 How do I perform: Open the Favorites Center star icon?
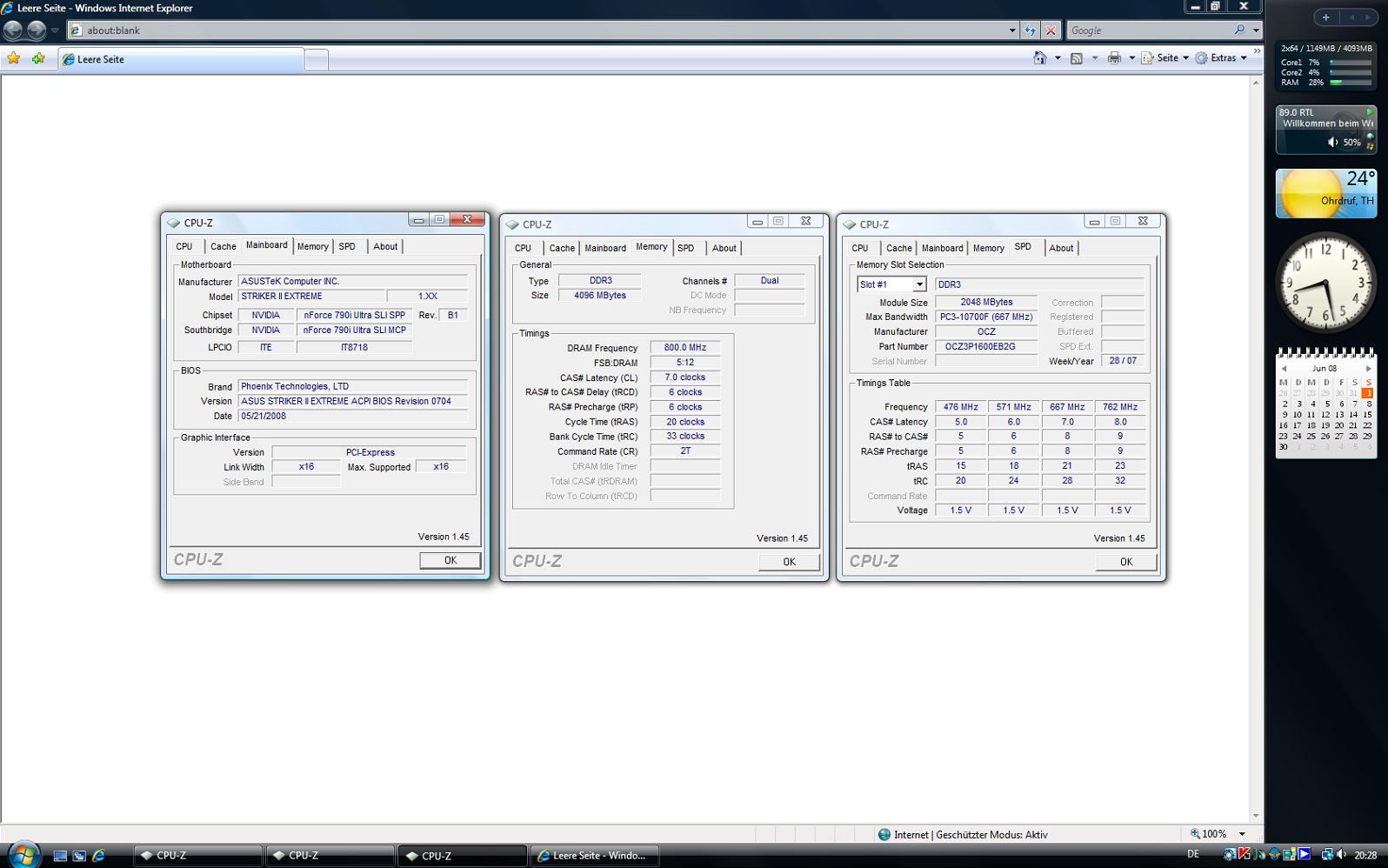click(x=14, y=58)
